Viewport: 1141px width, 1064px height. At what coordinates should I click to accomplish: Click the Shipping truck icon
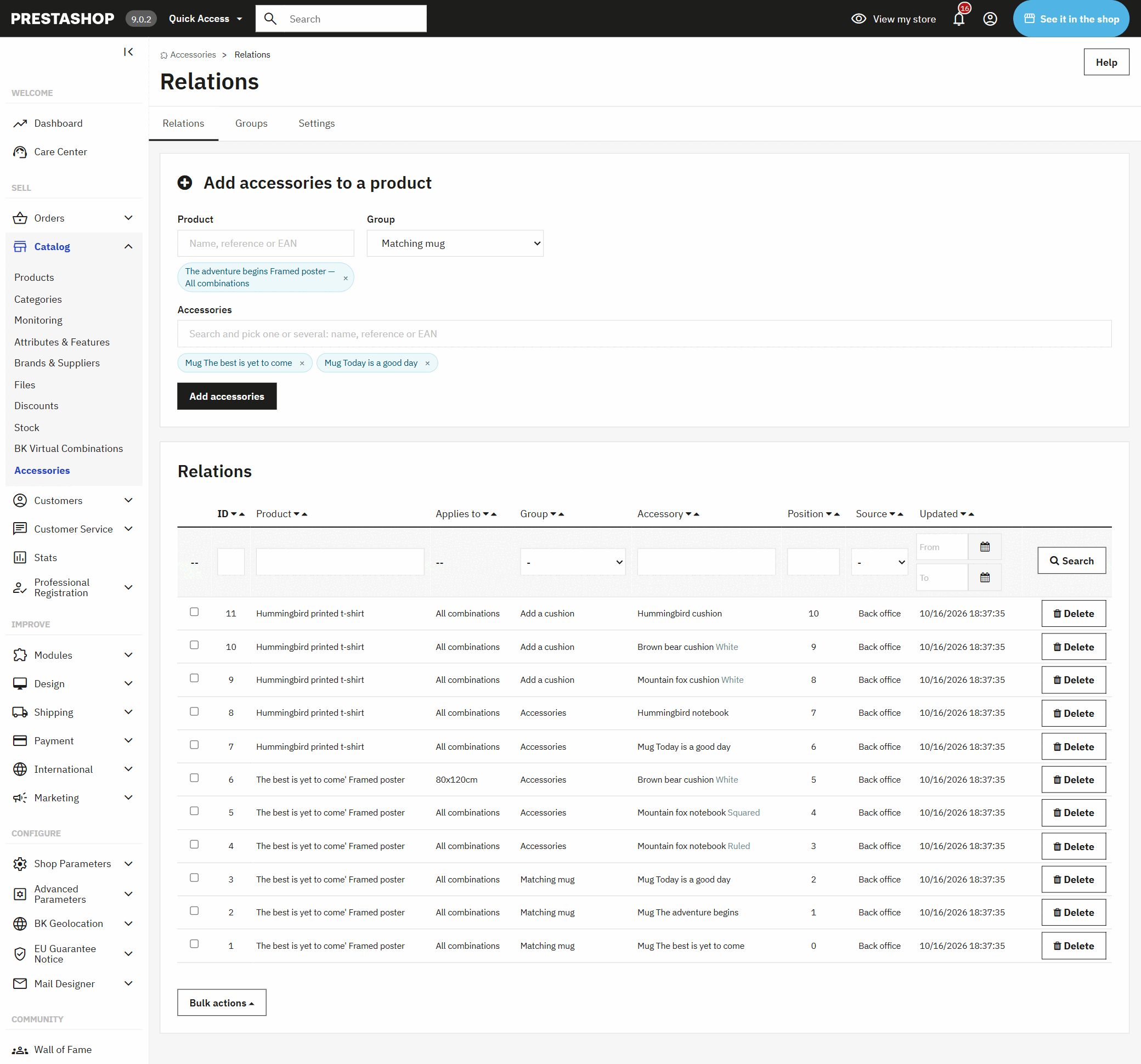(x=20, y=712)
